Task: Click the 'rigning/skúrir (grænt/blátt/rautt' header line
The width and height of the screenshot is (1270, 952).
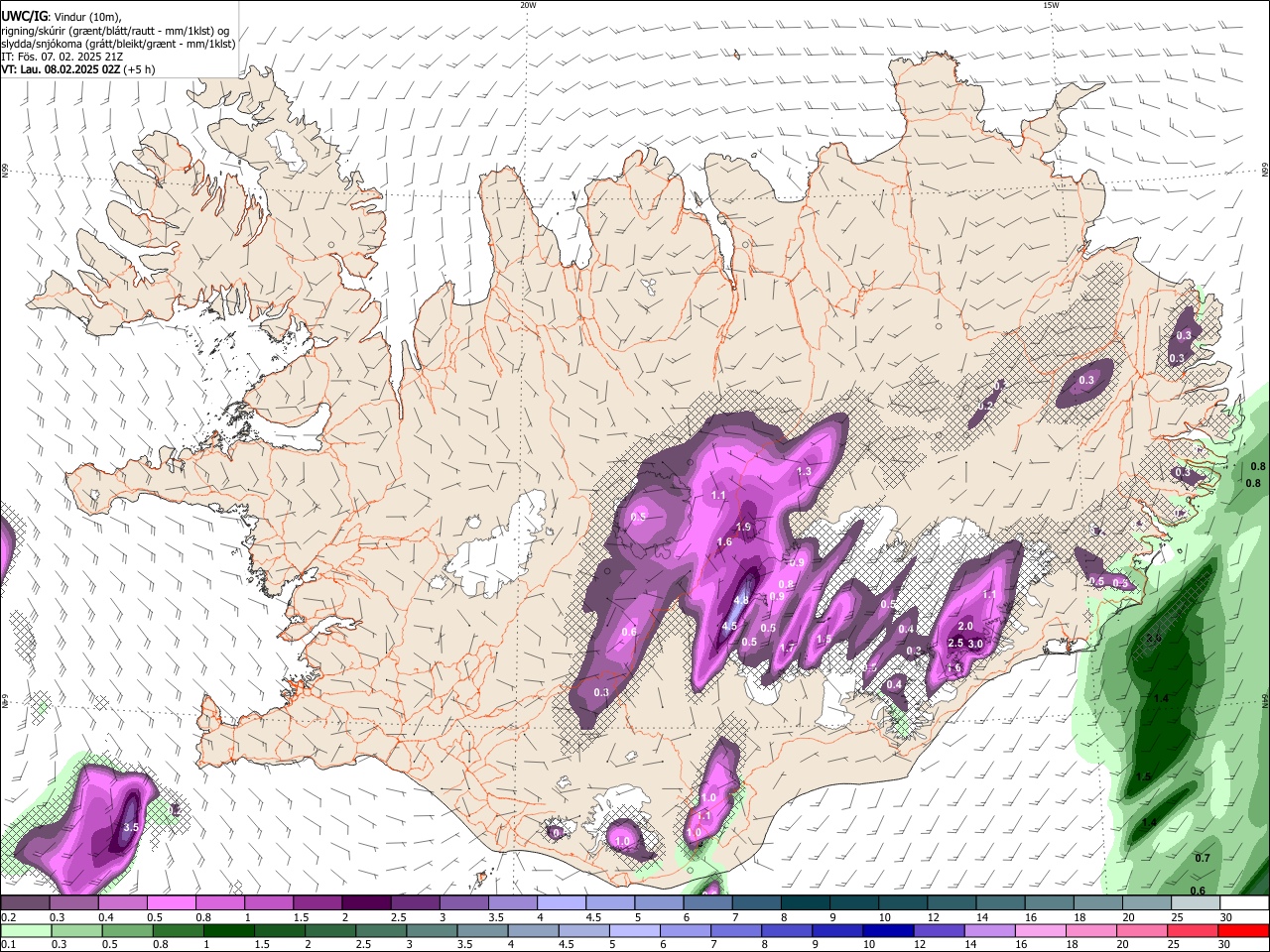Action: [x=115, y=31]
